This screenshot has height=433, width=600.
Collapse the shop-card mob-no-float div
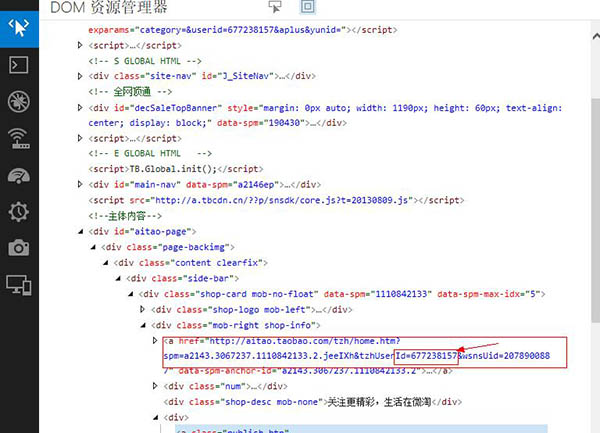(x=130, y=294)
